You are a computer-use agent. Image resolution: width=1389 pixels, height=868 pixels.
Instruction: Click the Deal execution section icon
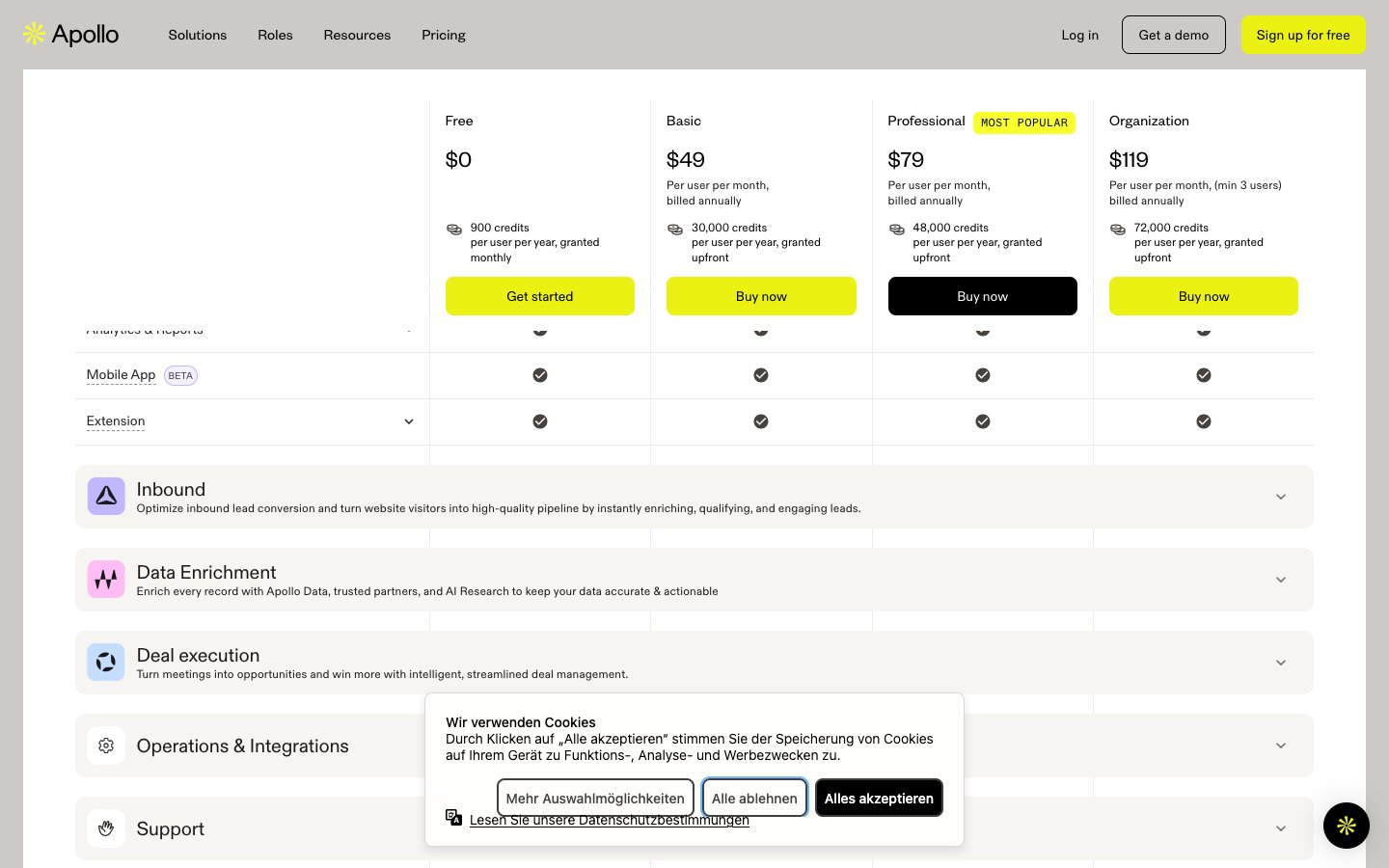coord(106,663)
